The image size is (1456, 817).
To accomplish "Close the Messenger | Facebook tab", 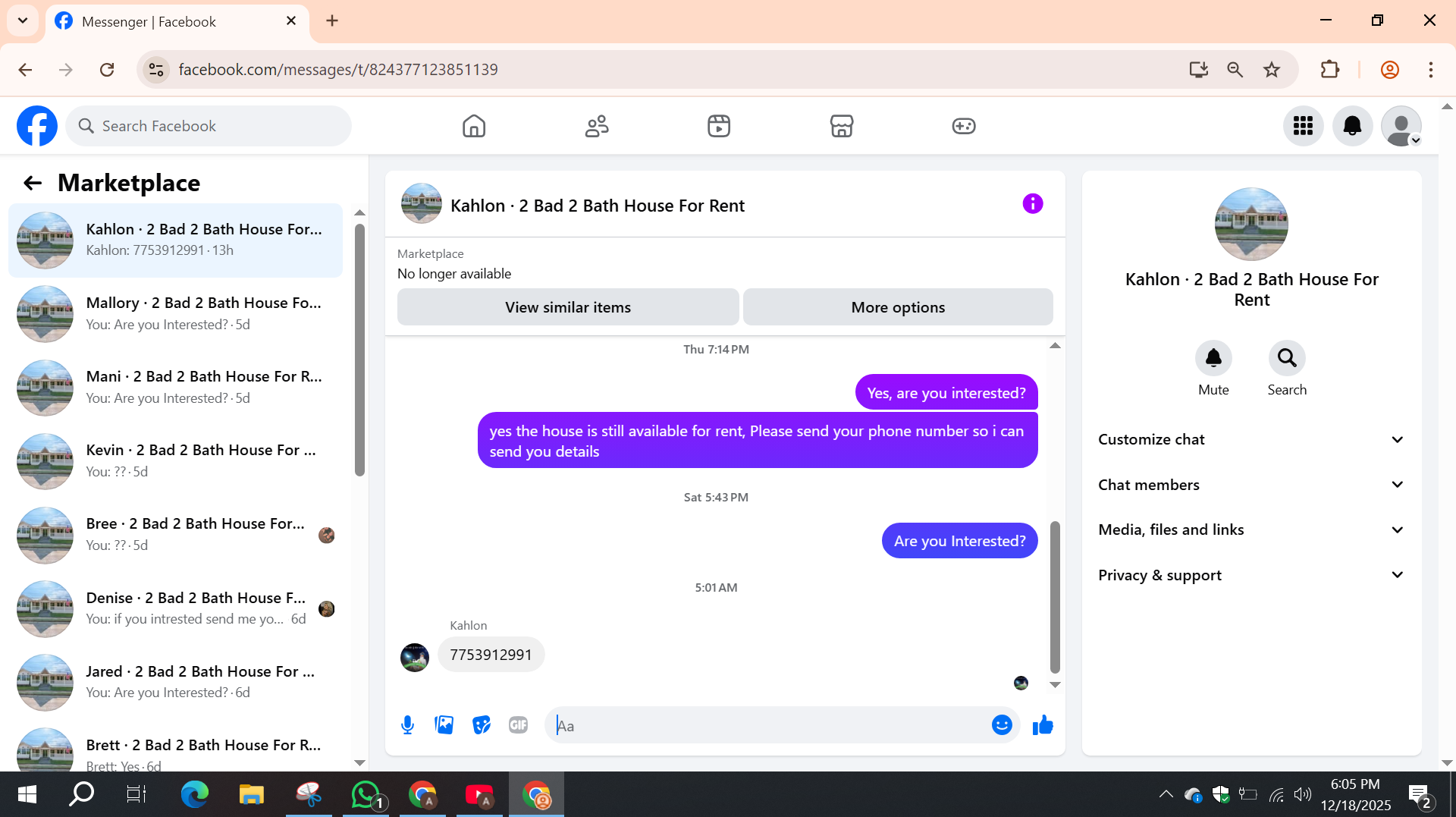I will pyautogui.click(x=291, y=20).
